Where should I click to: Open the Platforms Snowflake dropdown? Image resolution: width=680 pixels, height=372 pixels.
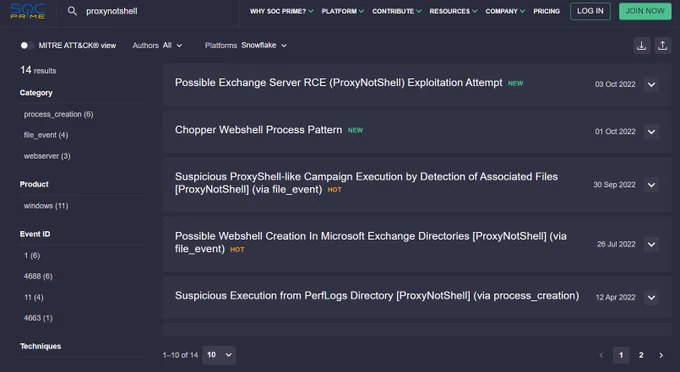[246, 45]
